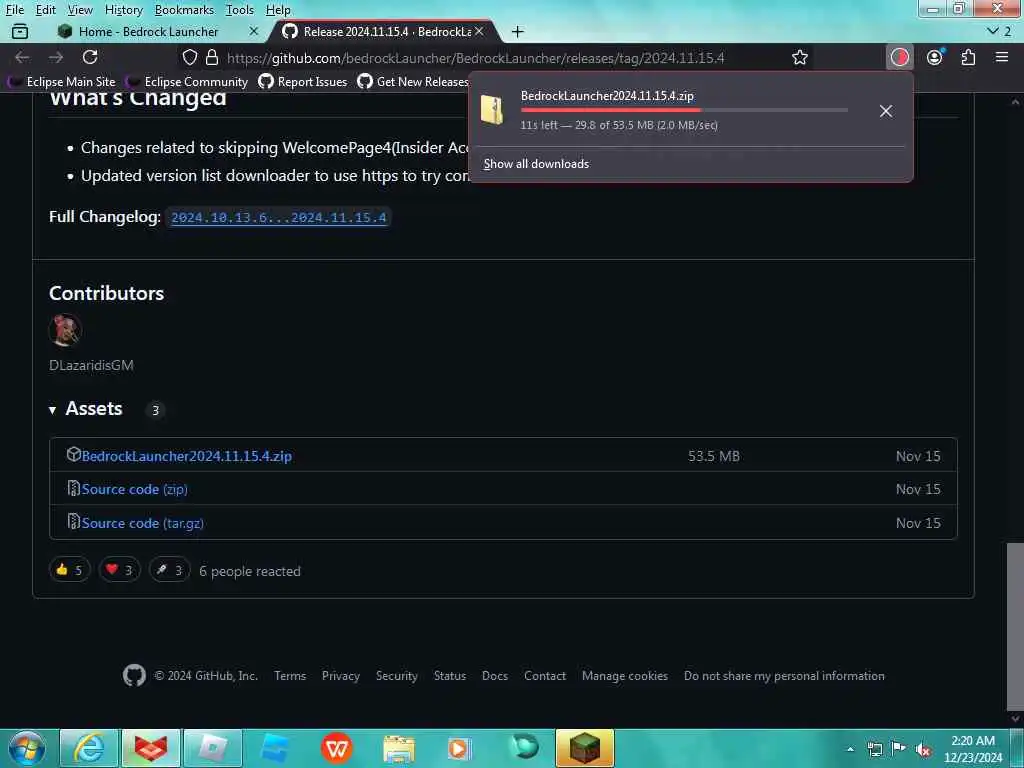Reload the page with the refresh icon
This screenshot has width=1024, height=768.
(90, 57)
